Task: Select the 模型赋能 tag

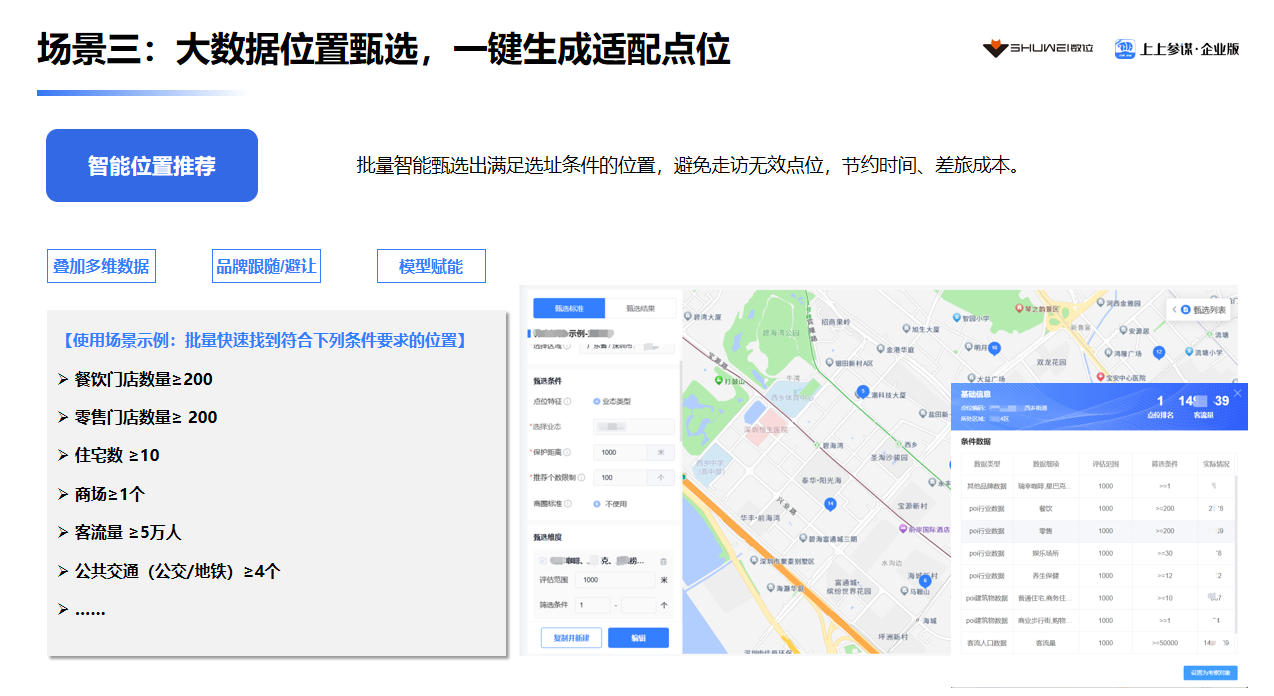Action: [431, 266]
